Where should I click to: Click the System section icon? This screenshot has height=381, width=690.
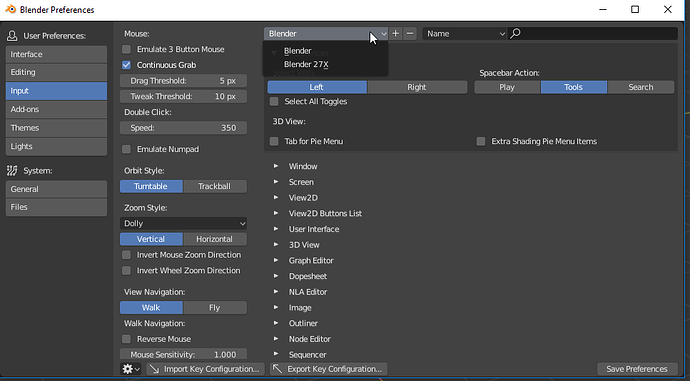[12, 171]
